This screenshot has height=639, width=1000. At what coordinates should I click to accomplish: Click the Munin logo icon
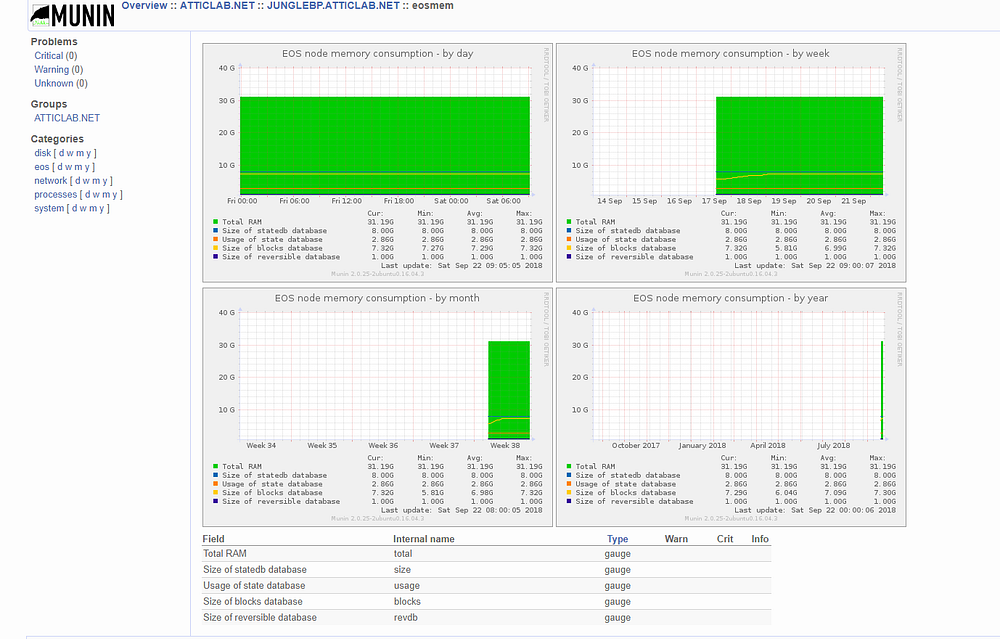[73, 15]
